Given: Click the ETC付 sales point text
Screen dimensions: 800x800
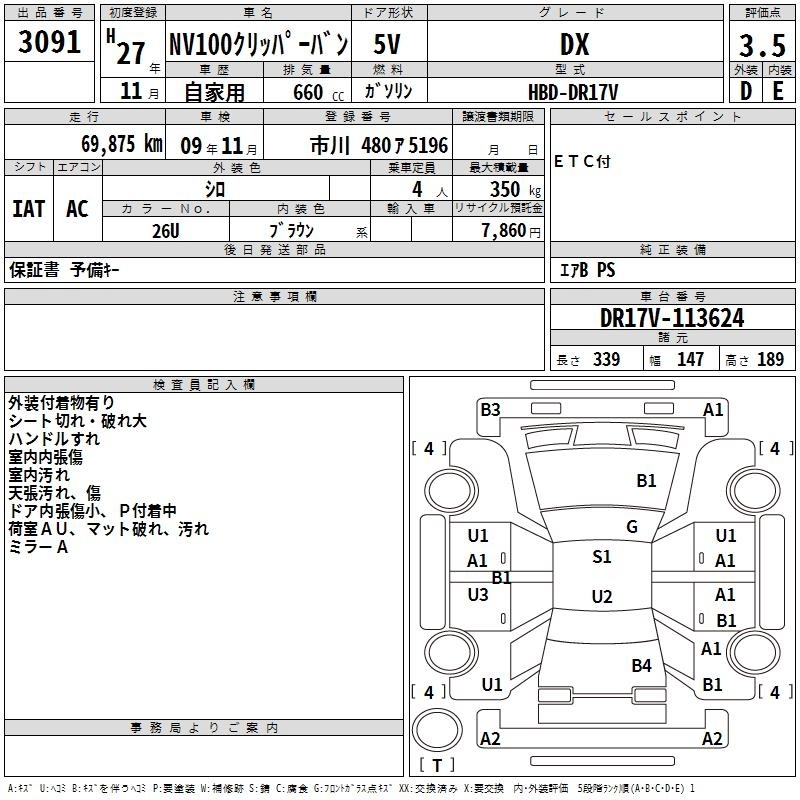Looking at the screenshot, I should coord(581,161).
